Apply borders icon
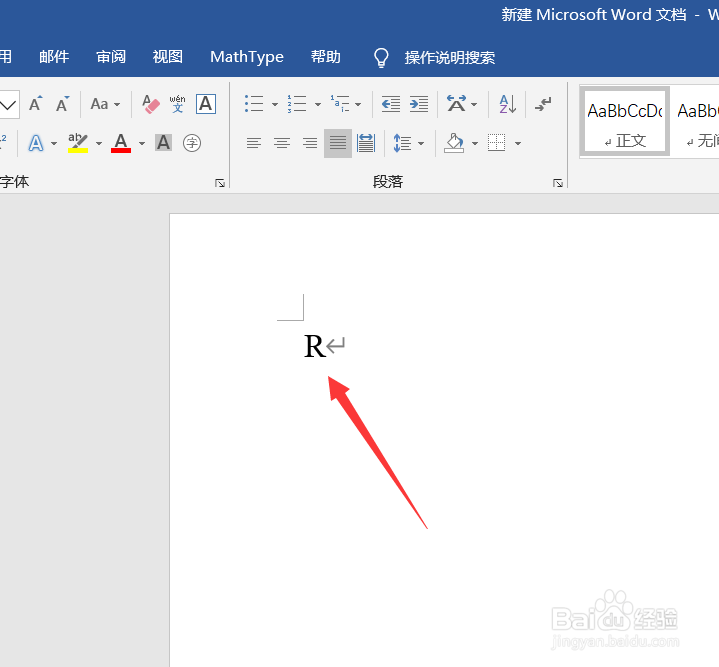719x667 pixels. click(497, 143)
